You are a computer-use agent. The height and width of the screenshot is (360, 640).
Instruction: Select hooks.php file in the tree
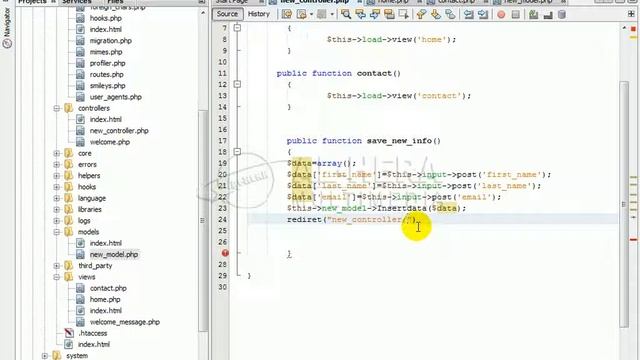click(106, 18)
